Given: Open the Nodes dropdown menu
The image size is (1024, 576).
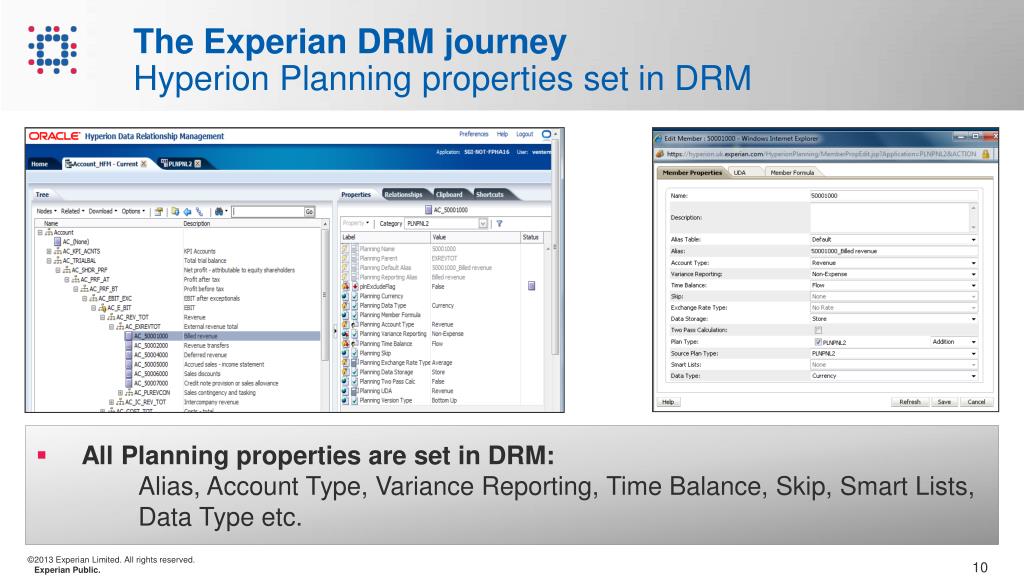Looking at the screenshot, I should [x=46, y=212].
